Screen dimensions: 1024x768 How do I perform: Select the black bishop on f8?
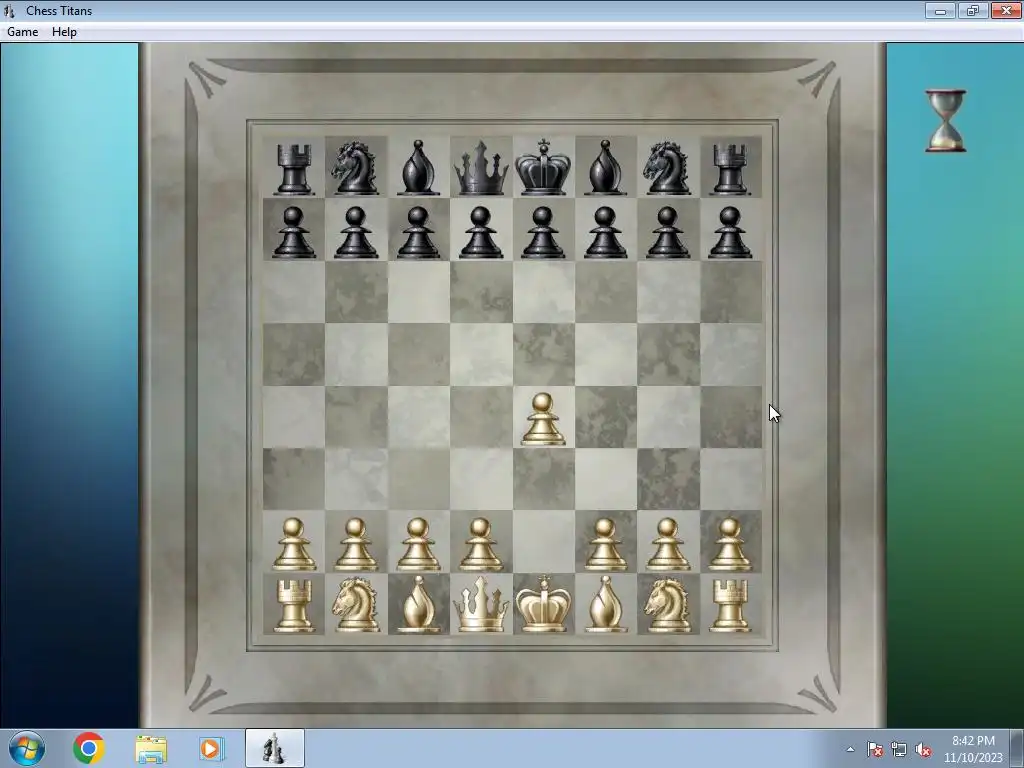(605, 168)
